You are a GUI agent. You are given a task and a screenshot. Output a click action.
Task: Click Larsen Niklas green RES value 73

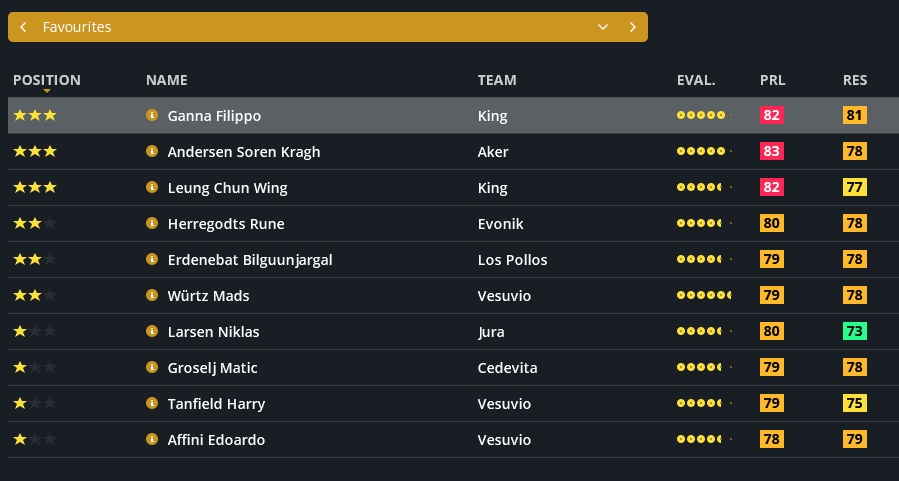[x=855, y=332]
